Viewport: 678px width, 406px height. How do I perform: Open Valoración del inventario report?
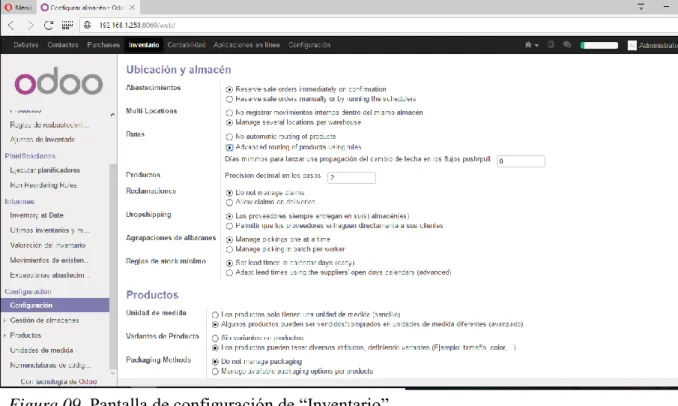(48, 245)
